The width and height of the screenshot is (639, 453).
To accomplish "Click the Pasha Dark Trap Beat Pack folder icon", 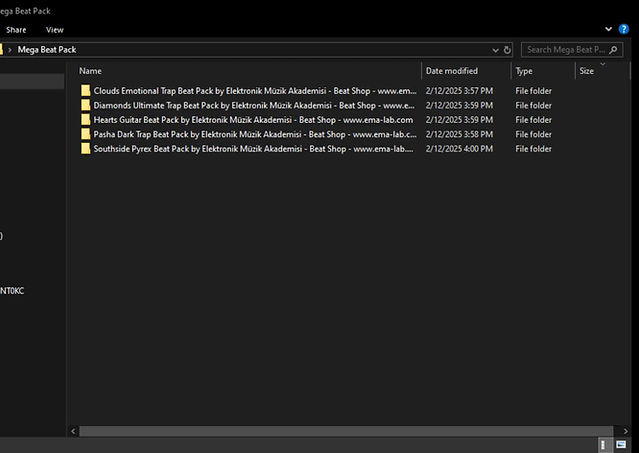I will pos(86,134).
